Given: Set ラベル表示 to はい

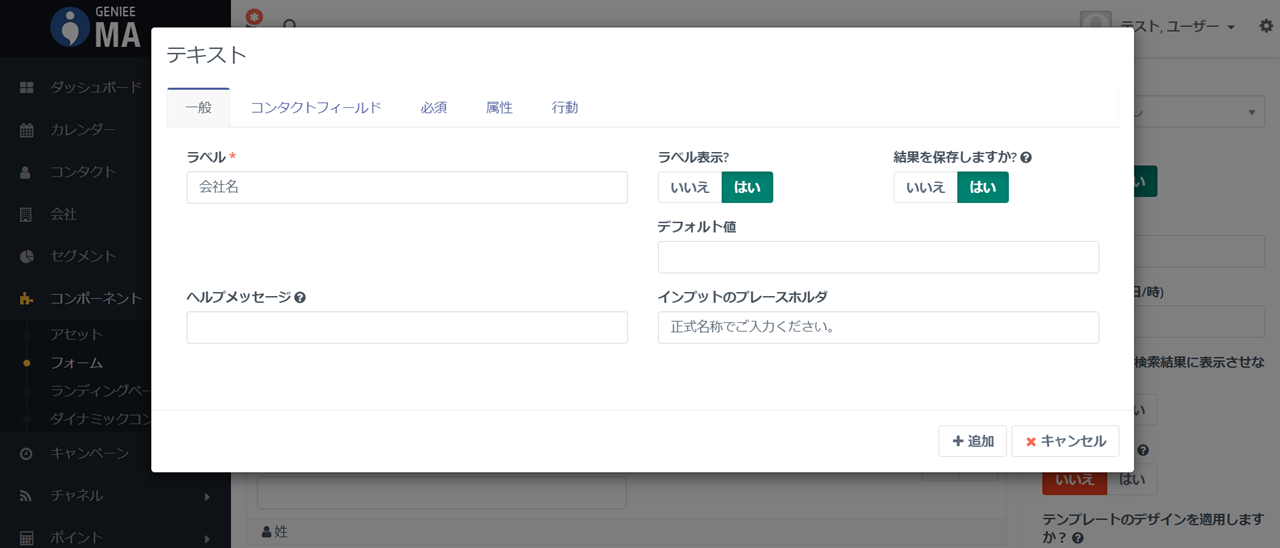Looking at the screenshot, I should tap(747, 187).
